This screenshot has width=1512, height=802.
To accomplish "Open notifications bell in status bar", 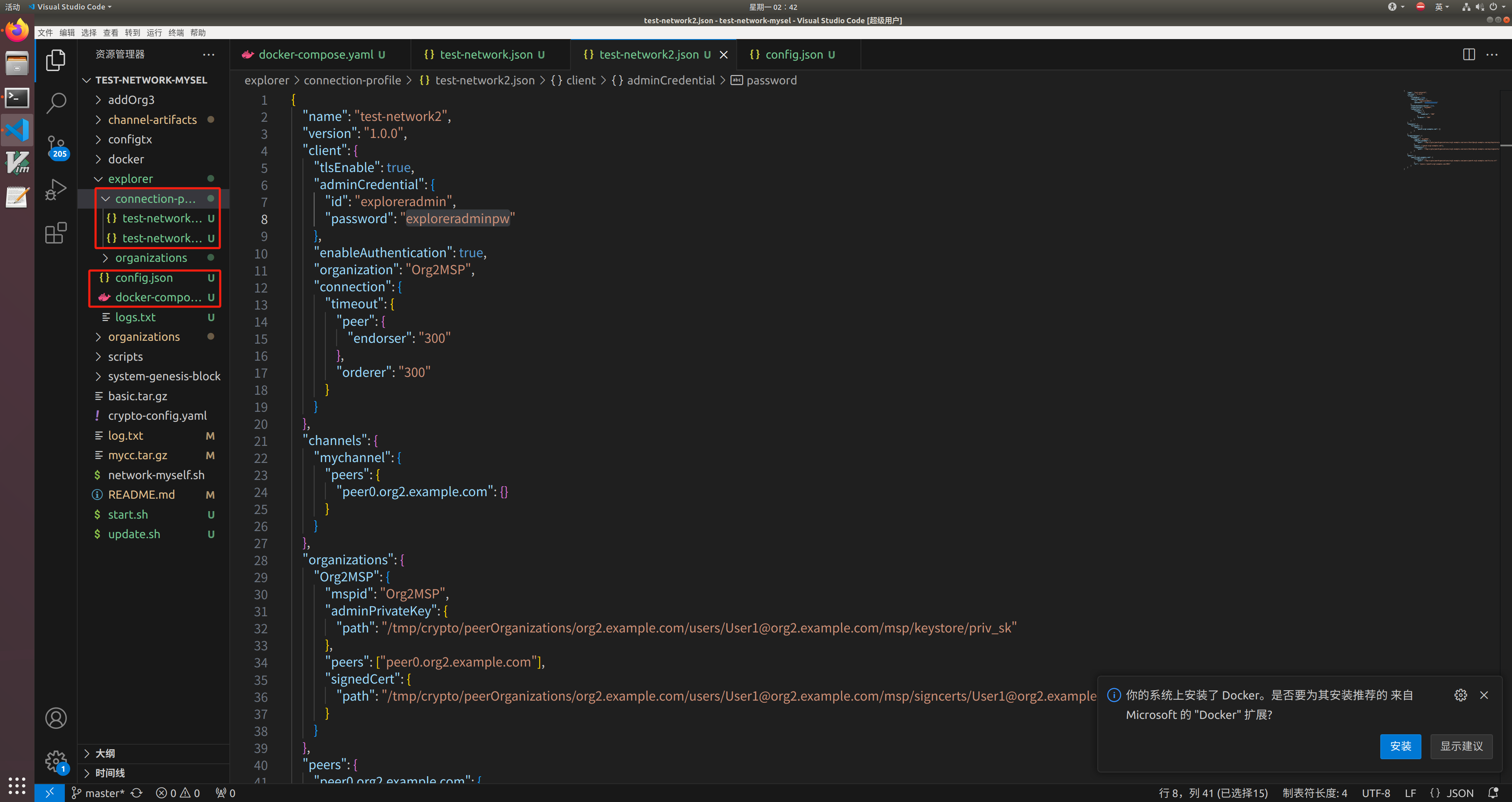I will tap(1492, 792).
